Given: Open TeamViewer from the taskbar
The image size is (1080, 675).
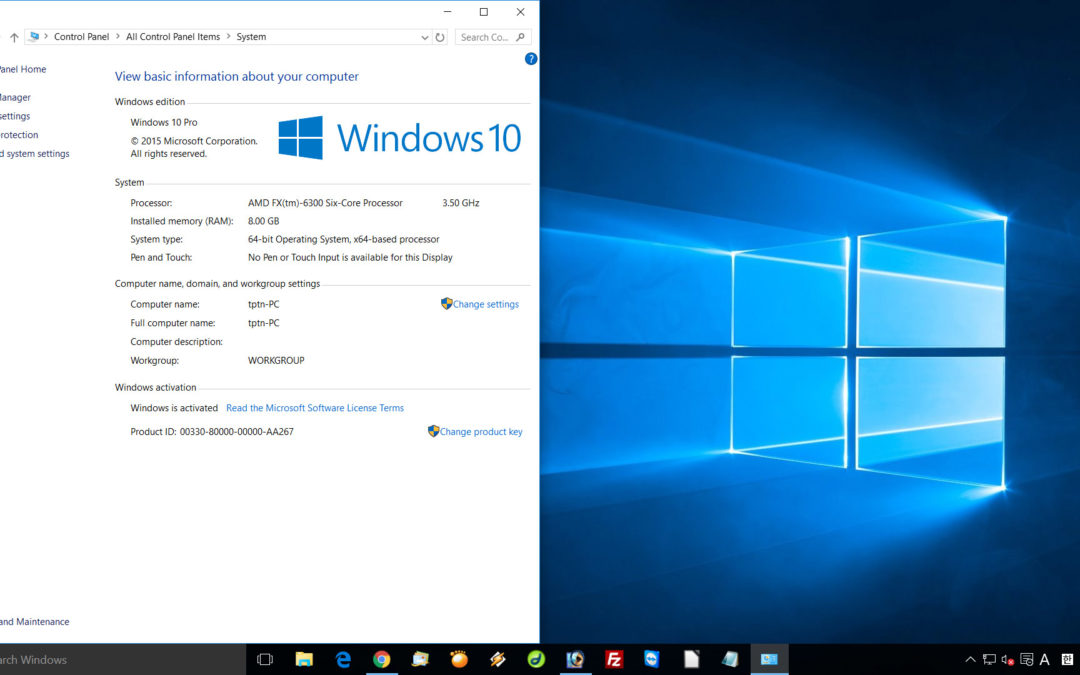Looking at the screenshot, I should point(652,659).
